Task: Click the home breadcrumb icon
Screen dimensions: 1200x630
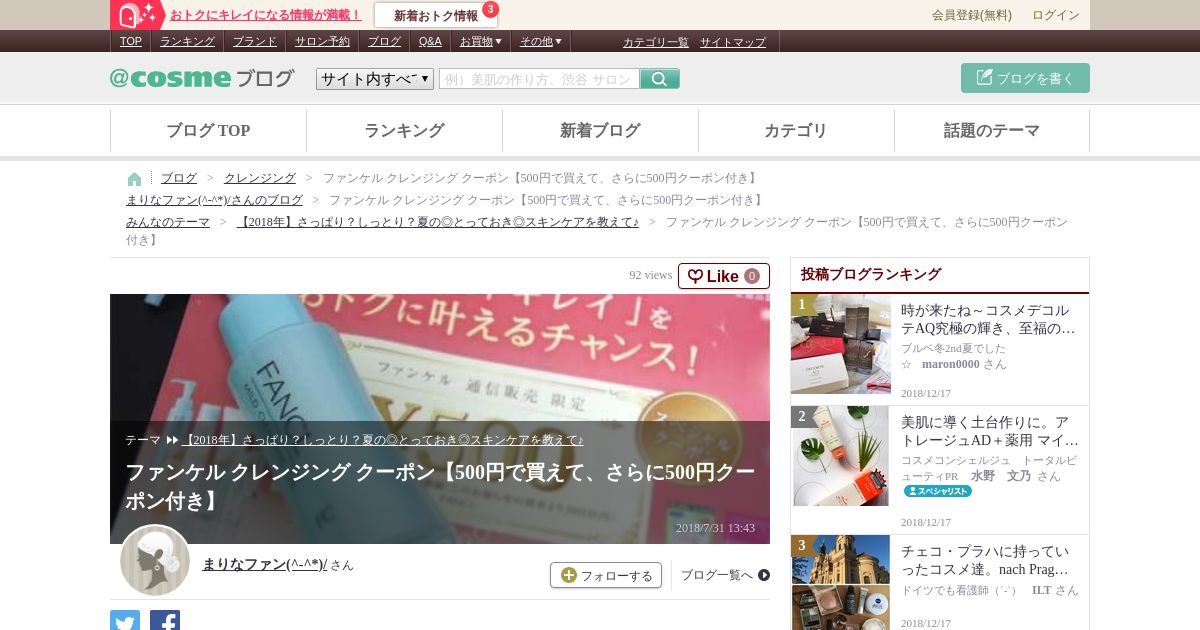Action: tap(134, 179)
